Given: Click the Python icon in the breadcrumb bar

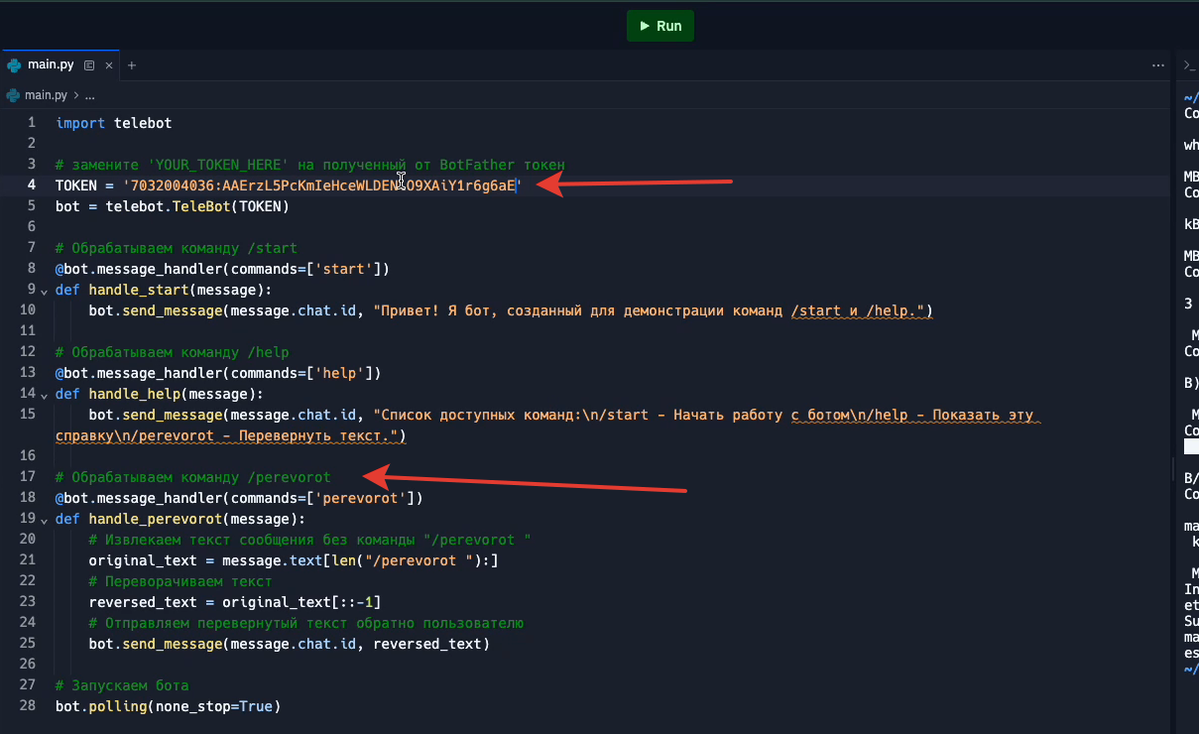Looking at the screenshot, I should point(11,94).
